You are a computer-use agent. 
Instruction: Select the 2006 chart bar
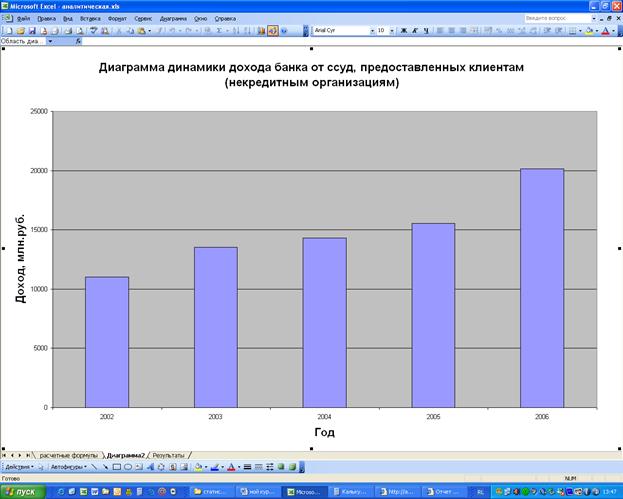(x=542, y=288)
